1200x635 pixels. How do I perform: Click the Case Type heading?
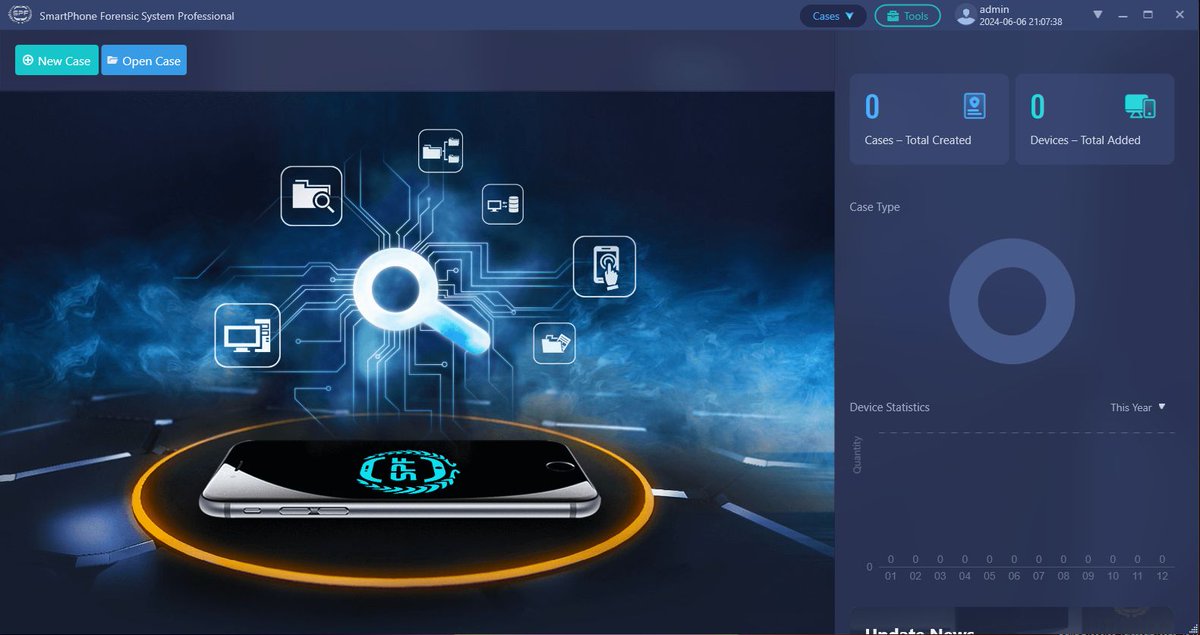pos(875,207)
